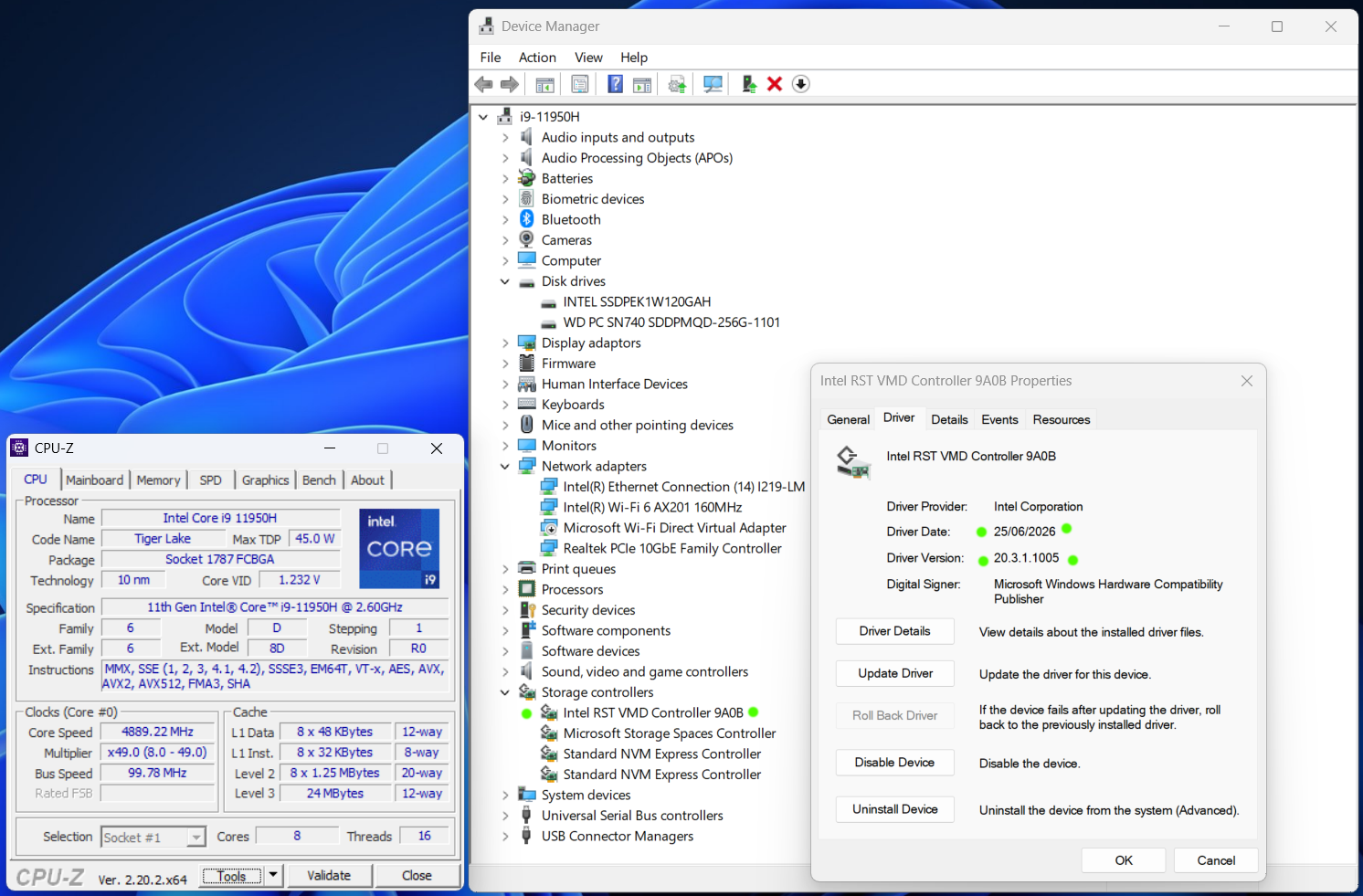Click the Cameras category icon
This screenshot has height=896, width=1363.
pos(527,239)
